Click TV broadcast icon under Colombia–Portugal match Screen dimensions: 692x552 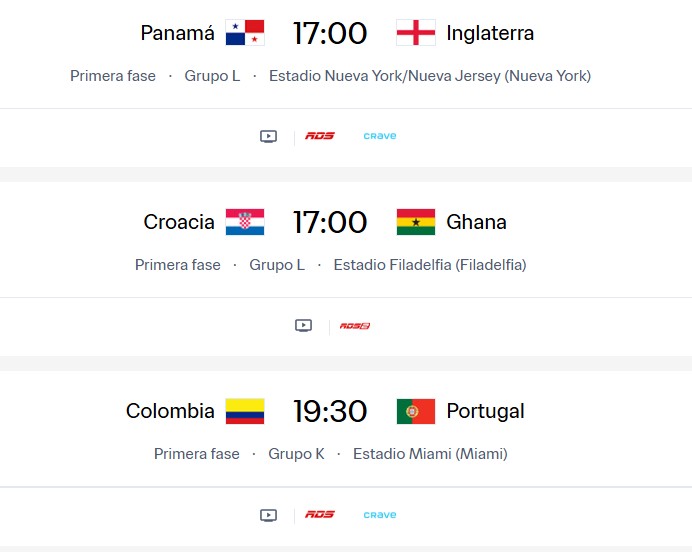268,515
